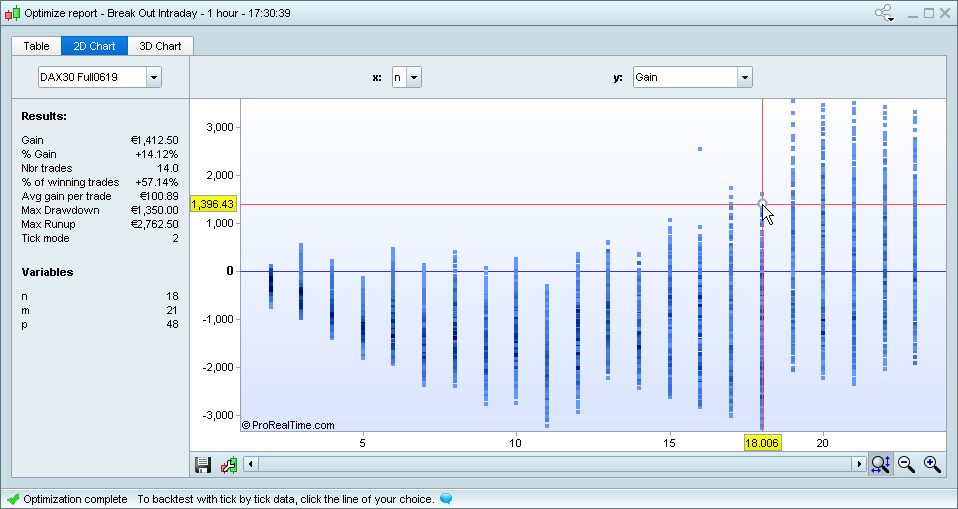Click the green checkmark icon in the status bar
This screenshot has height=509, width=958.
[12, 498]
